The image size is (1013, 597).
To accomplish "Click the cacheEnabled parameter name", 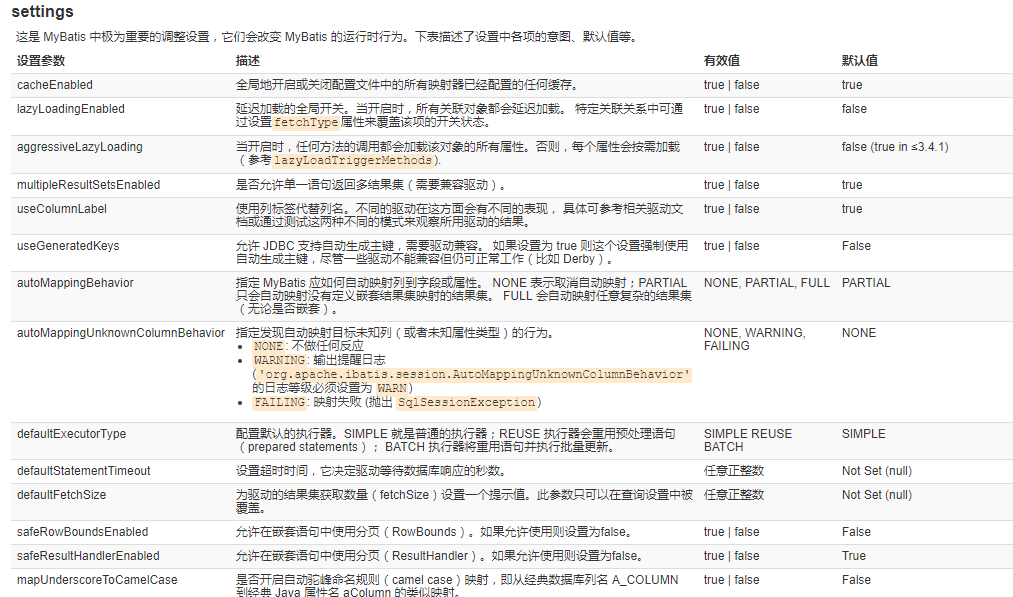I will (x=55, y=85).
